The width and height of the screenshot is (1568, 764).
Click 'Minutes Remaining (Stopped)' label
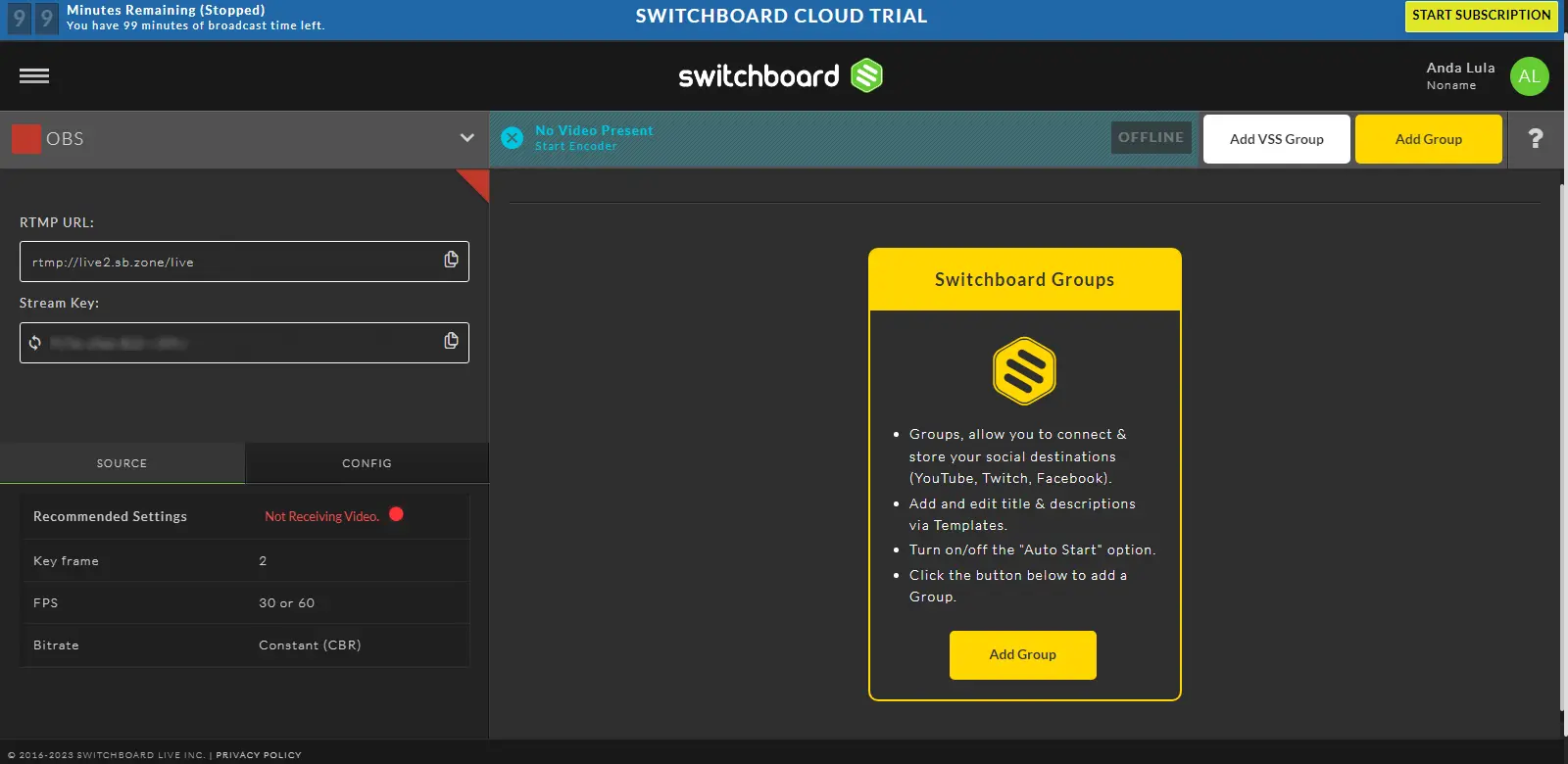coord(166,10)
